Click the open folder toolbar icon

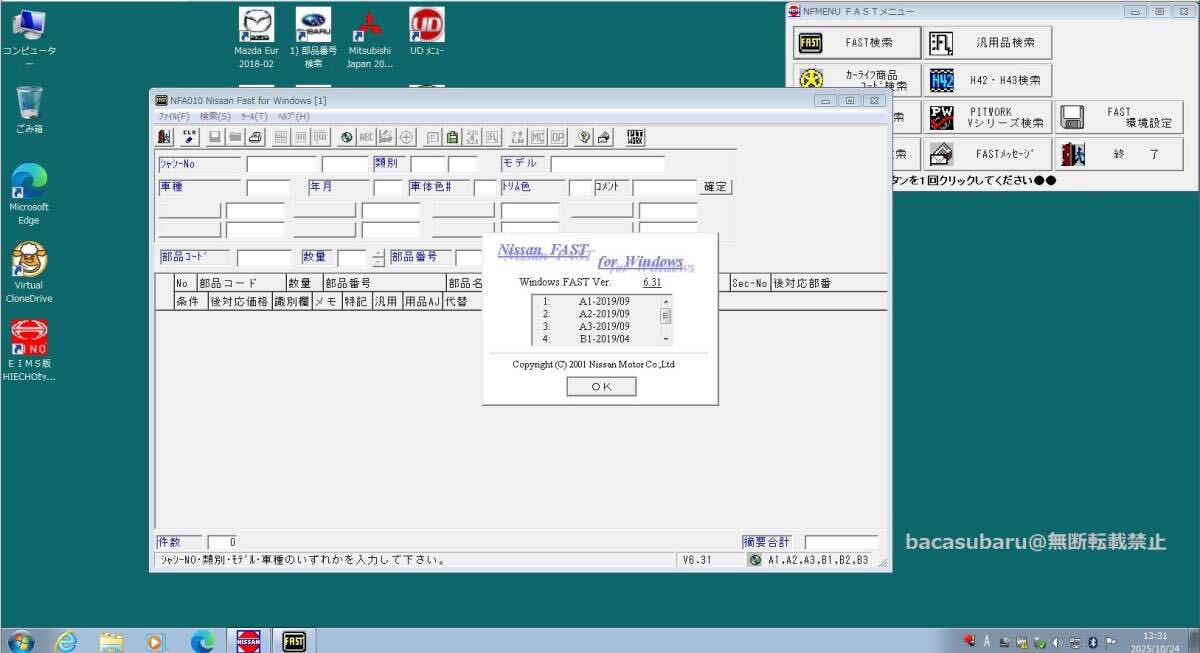coord(233,137)
